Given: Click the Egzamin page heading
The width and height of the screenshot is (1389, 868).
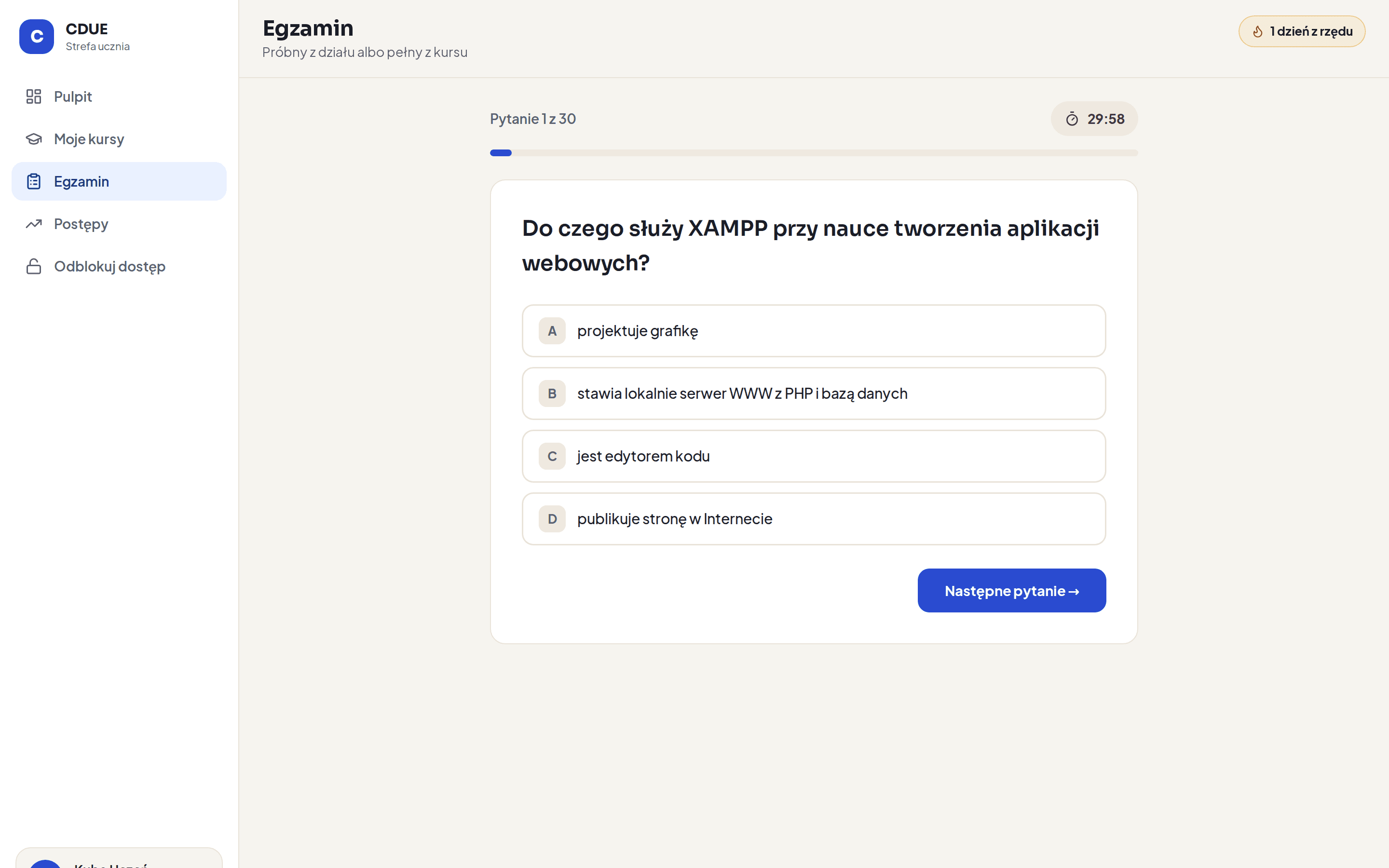Looking at the screenshot, I should click(308, 28).
